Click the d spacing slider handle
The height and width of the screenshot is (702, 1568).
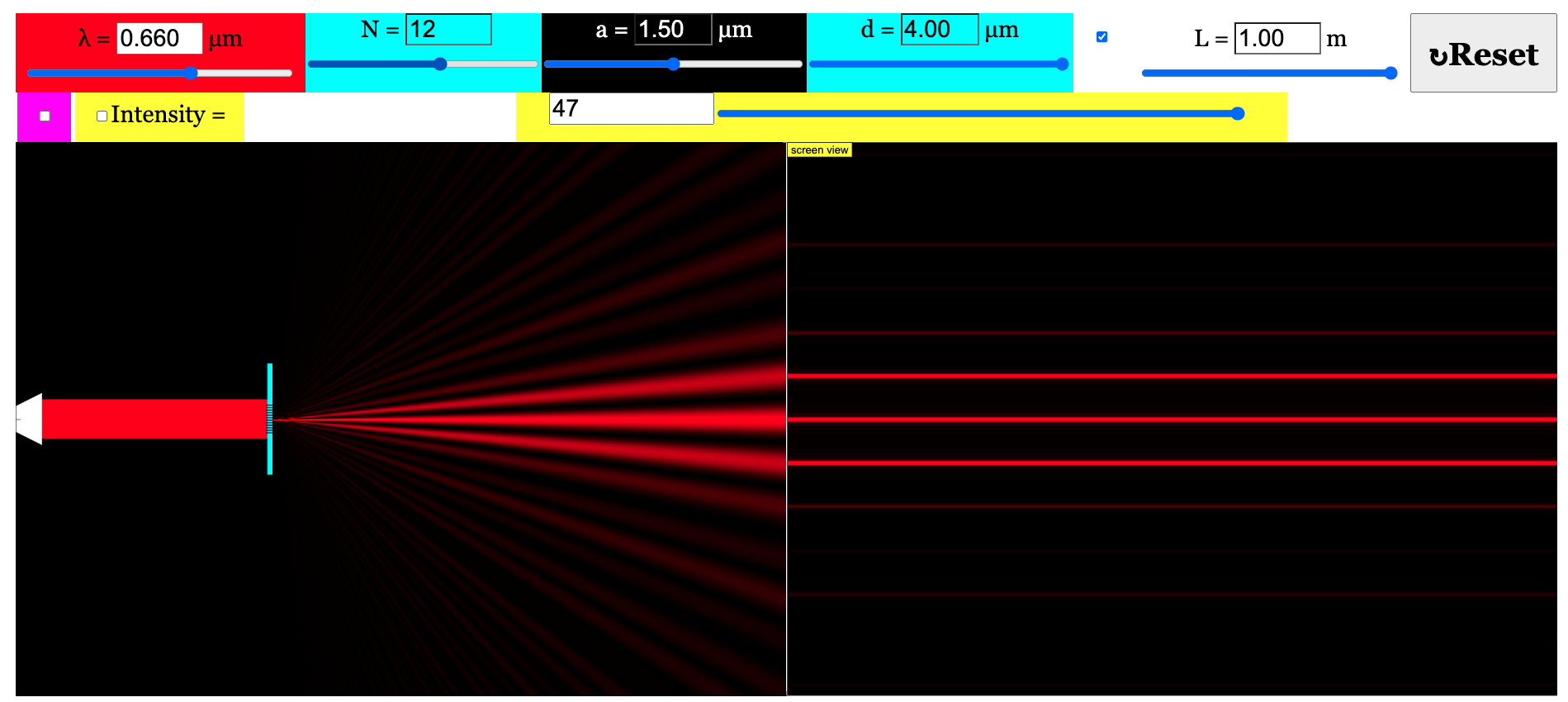(x=1062, y=64)
